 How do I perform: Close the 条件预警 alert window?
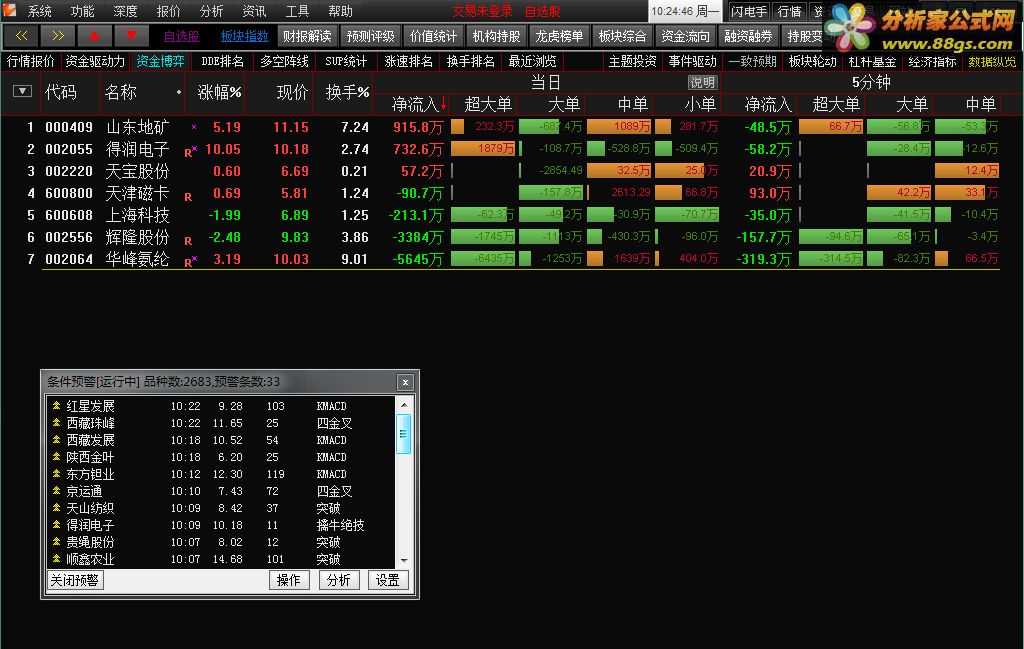click(405, 382)
